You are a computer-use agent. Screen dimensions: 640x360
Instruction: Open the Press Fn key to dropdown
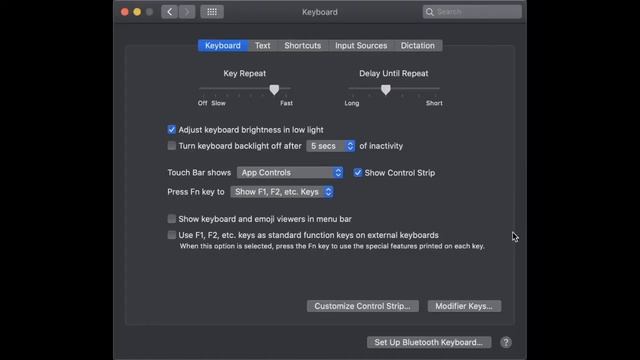click(282, 192)
